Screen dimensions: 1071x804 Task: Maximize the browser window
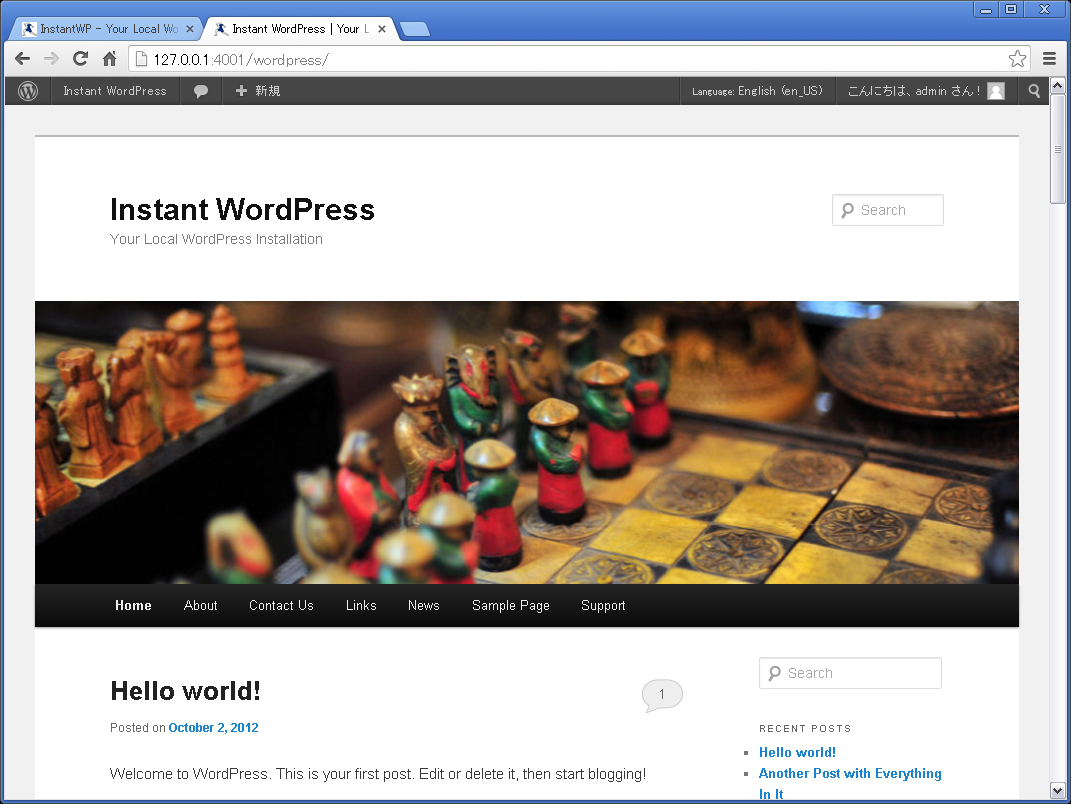tap(1011, 10)
